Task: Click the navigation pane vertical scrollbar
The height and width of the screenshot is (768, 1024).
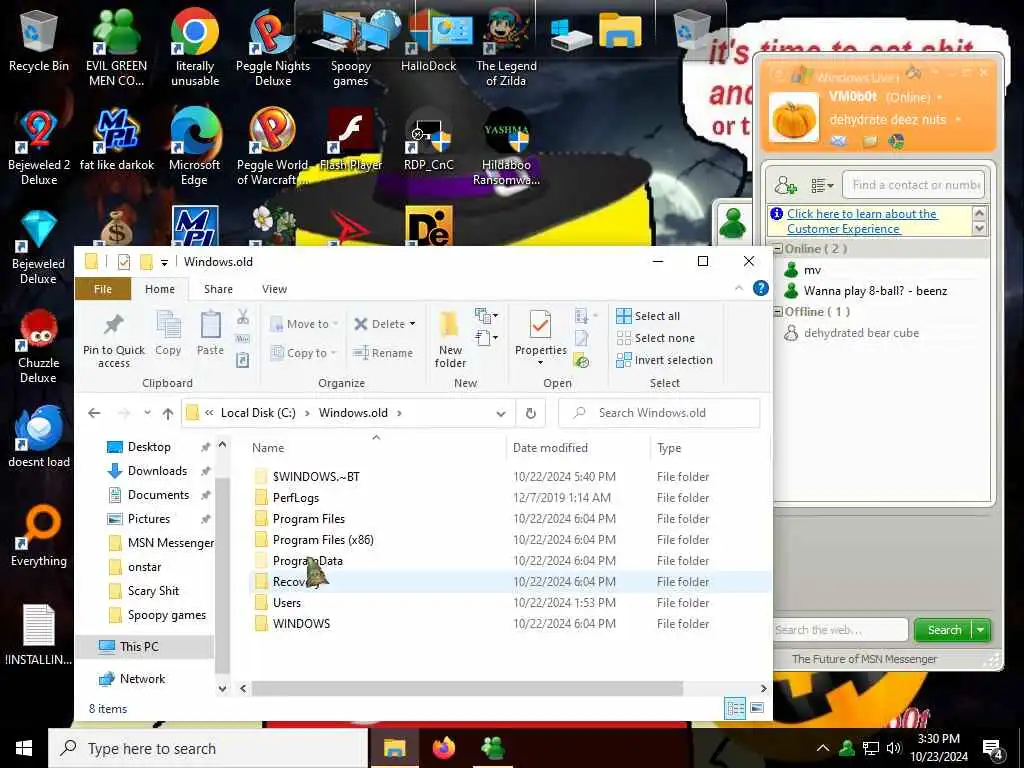Action: coord(222,575)
